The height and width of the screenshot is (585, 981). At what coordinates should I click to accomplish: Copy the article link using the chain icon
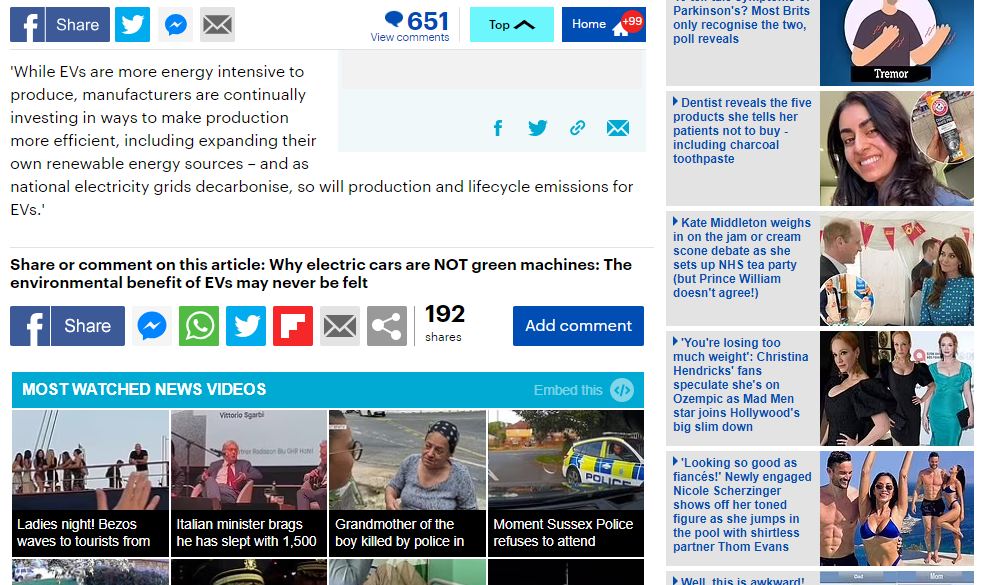click(577, 128)
